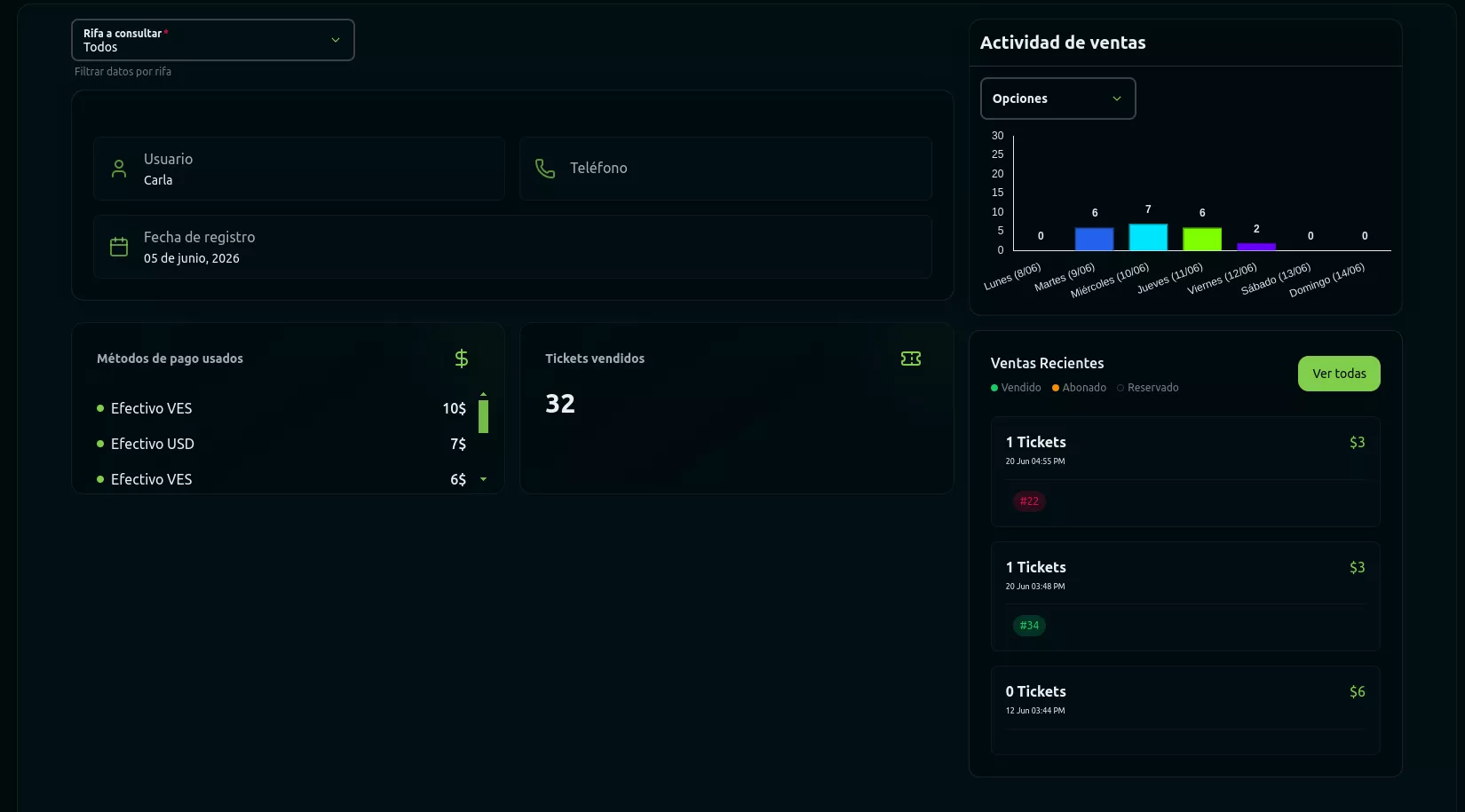Click the Miércoles (10/06) cyan bar

click(1148, 237)
